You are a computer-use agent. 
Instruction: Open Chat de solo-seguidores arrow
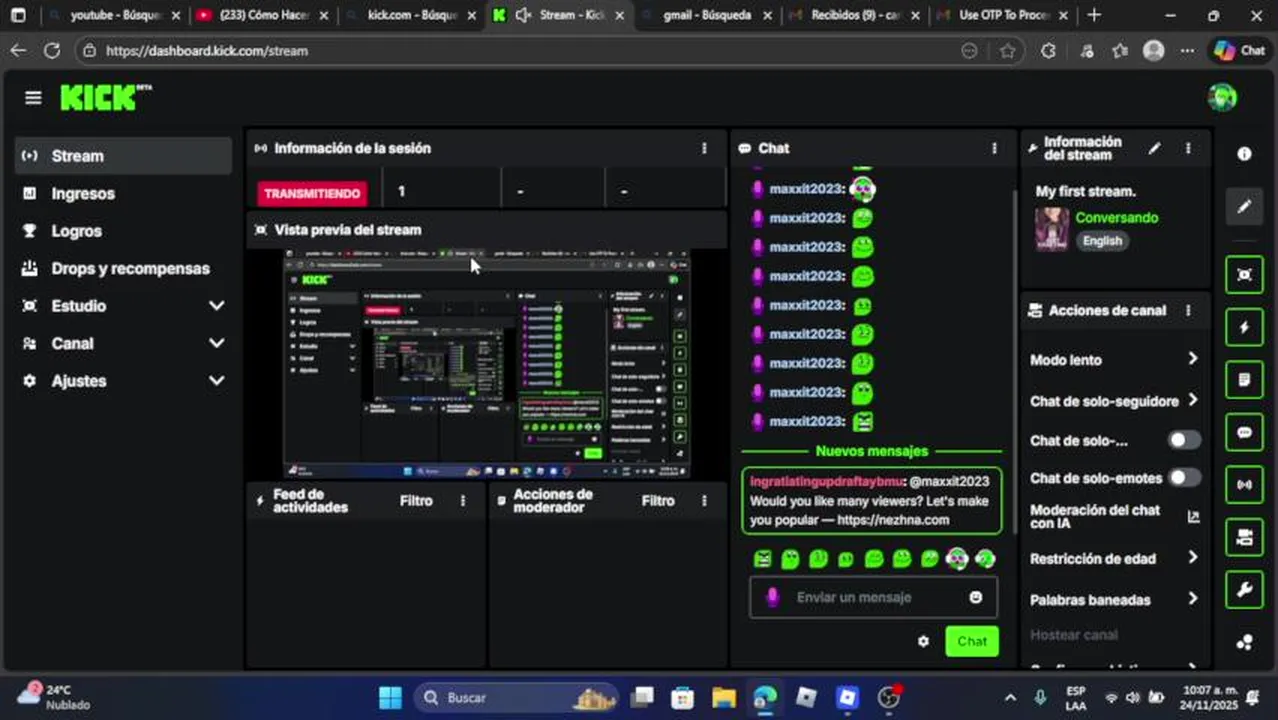click(1192, 400)
